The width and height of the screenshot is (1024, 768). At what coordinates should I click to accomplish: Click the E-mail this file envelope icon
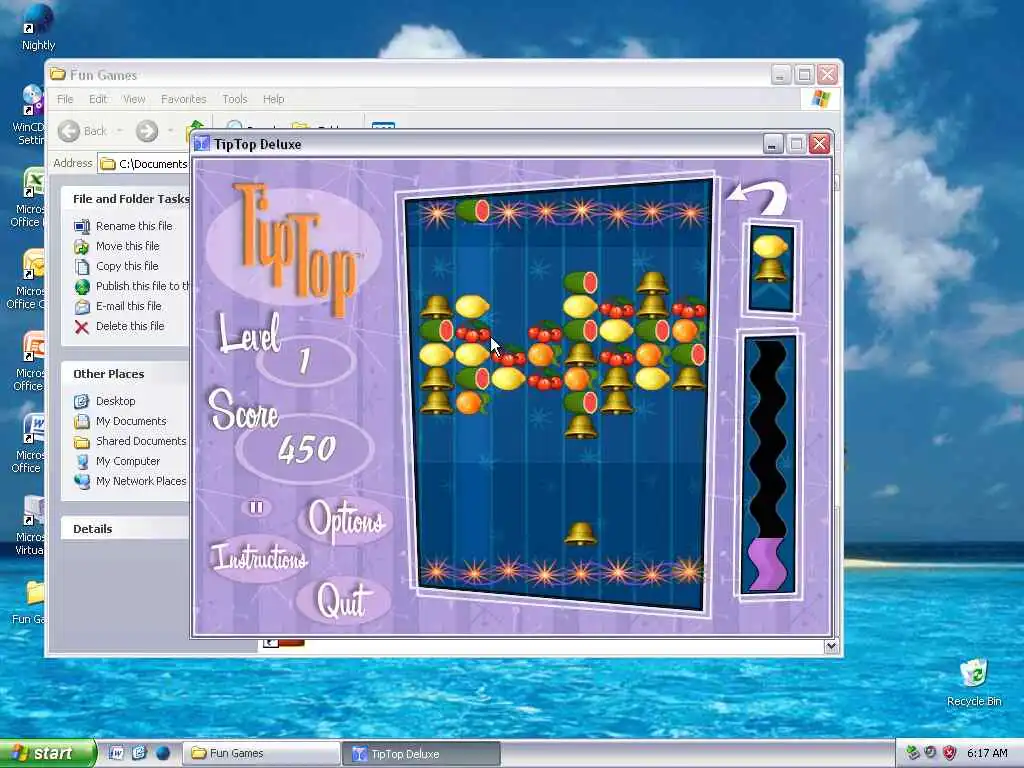coord(82,307)
